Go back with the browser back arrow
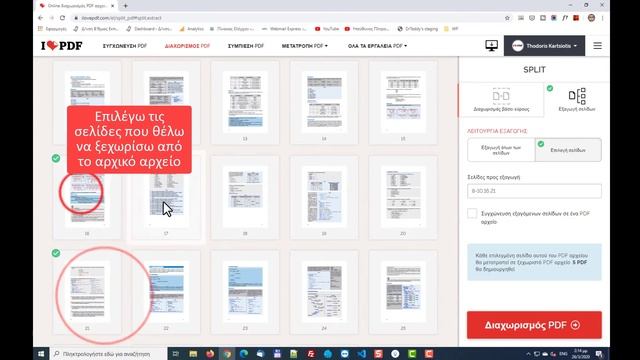This screenshot has height=360, width=640. tap(40, 18)
